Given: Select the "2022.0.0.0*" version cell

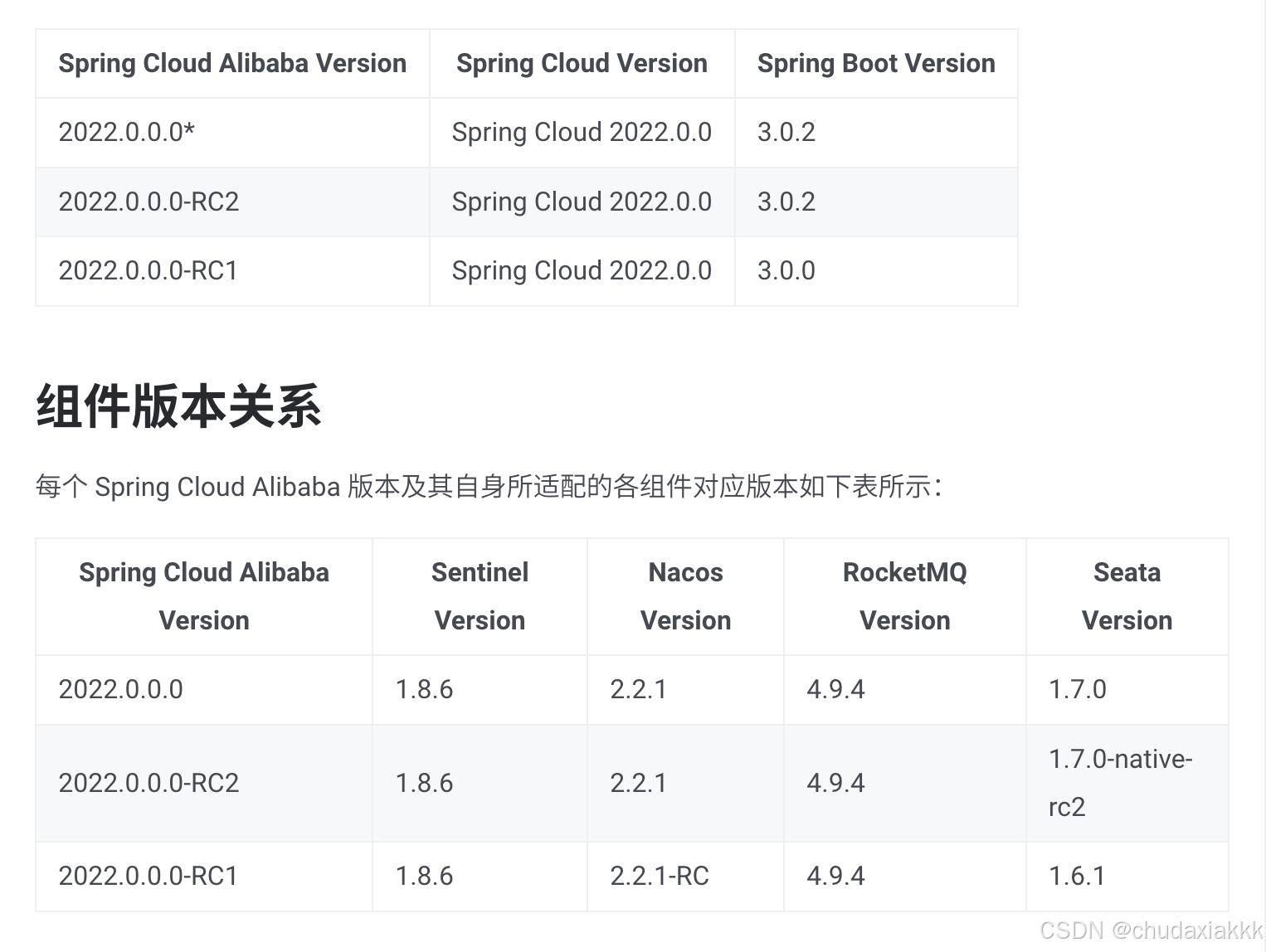Looking at the screenshot, I should pos(127,133).
